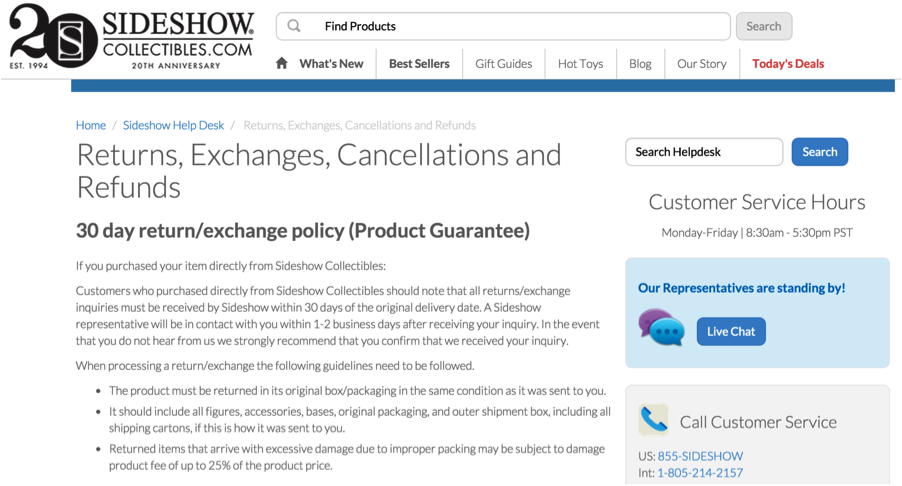The height and width of the screenshot is (486, 902).
Task: Click the Sideshow Collectibles 20th anniversary logo
Action: pyautogui.click(x=132, y=37)
